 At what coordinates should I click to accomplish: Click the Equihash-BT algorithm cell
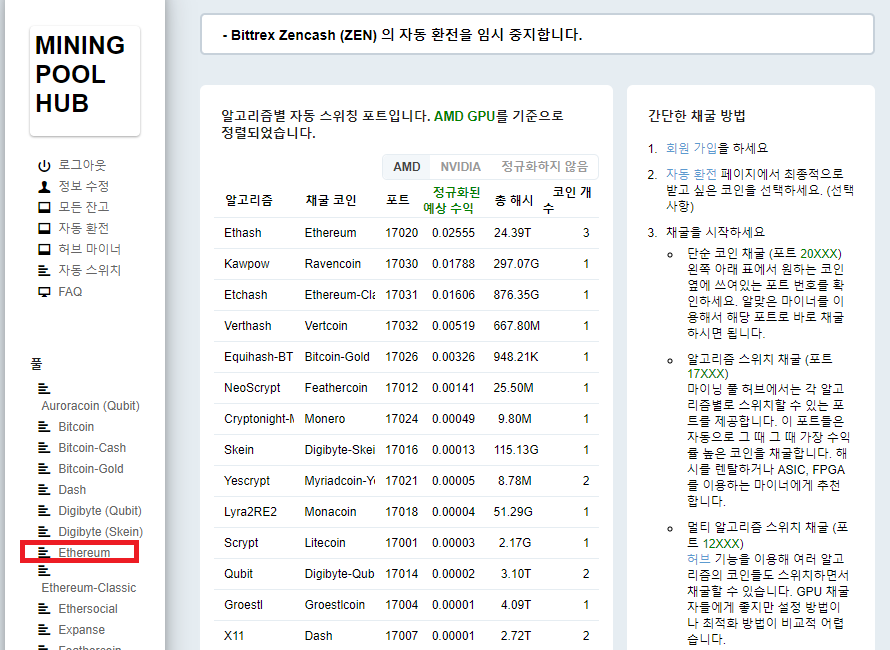click(259, 357)
